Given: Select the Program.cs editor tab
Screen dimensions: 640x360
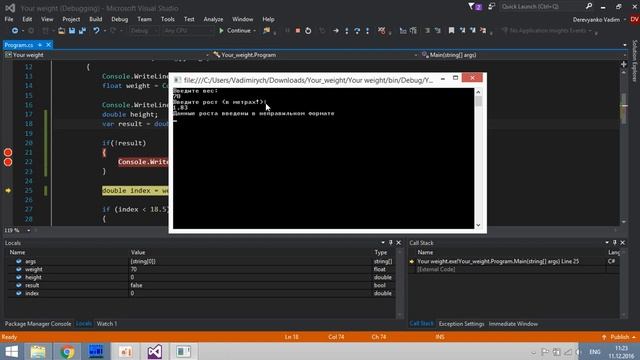Looking at the screenshot, I should (19, 45).
